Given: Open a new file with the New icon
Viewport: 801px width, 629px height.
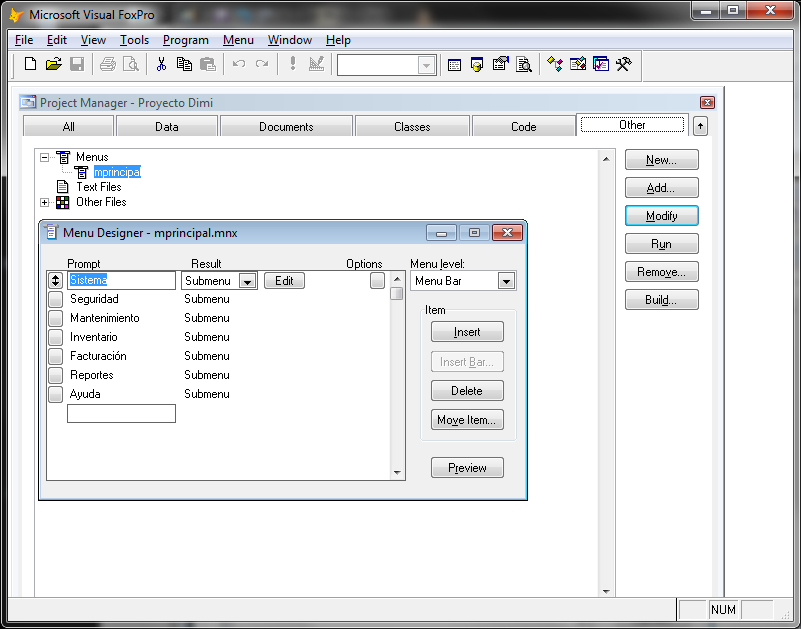Looking at the screenshot, I should click(x=29, y=63).
